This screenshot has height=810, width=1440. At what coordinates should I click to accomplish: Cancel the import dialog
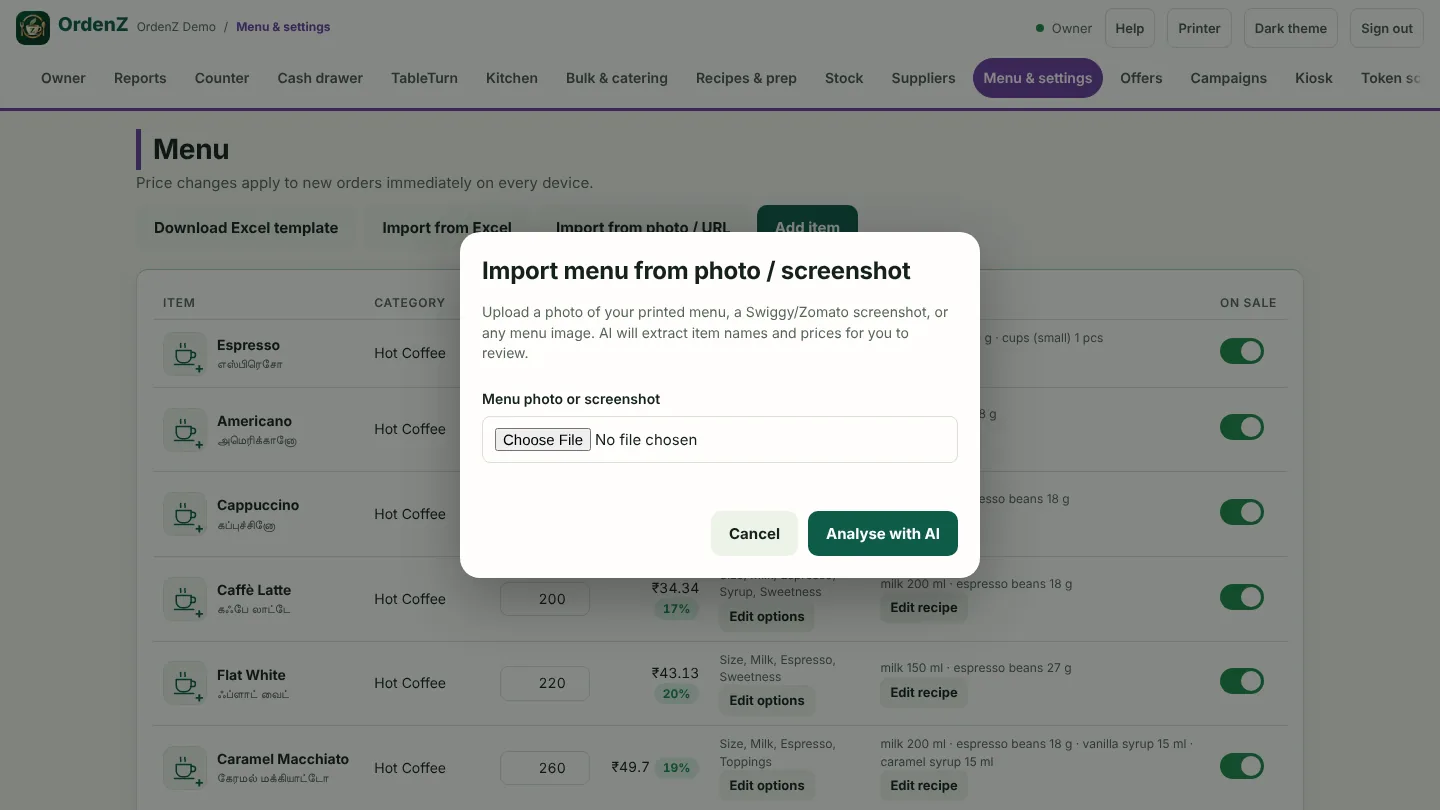[x=754, y=534]
